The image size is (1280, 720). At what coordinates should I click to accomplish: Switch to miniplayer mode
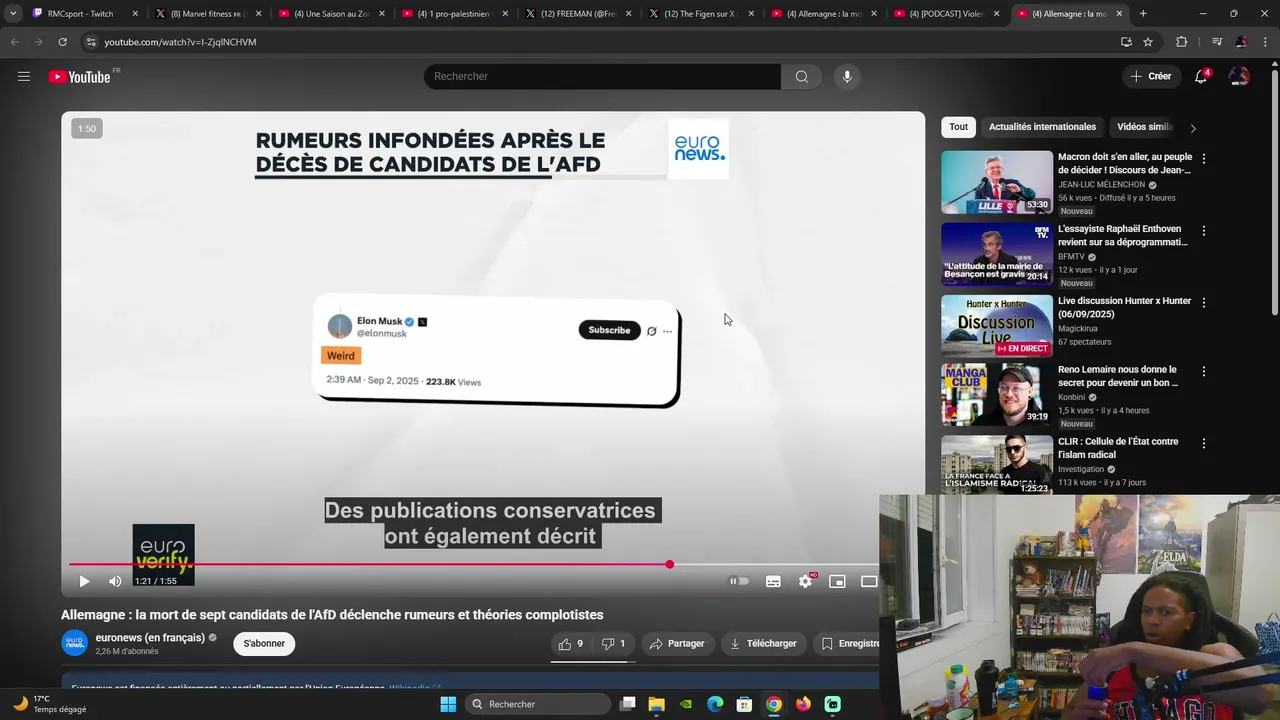(837, 581)
